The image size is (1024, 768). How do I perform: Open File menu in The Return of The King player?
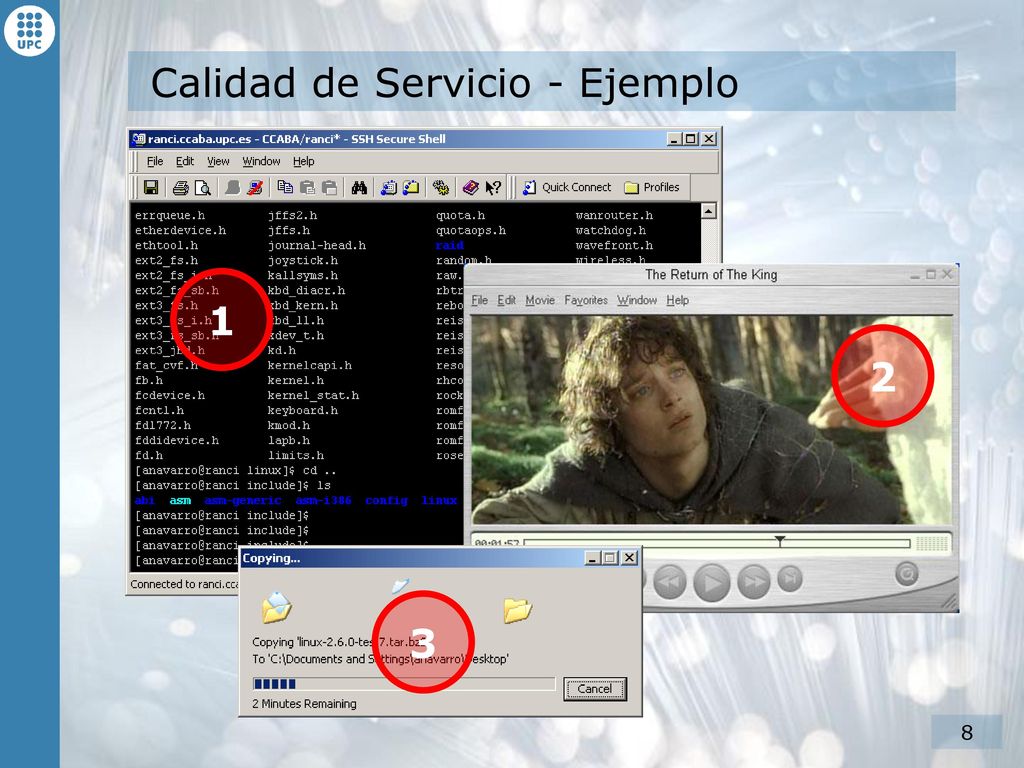(480, 300)
